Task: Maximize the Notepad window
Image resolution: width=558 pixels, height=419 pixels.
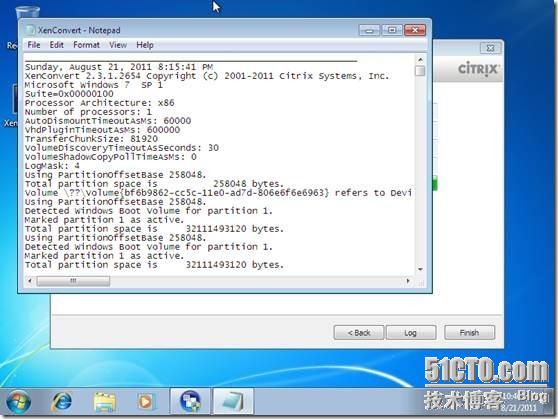Action: pos(392,30)
